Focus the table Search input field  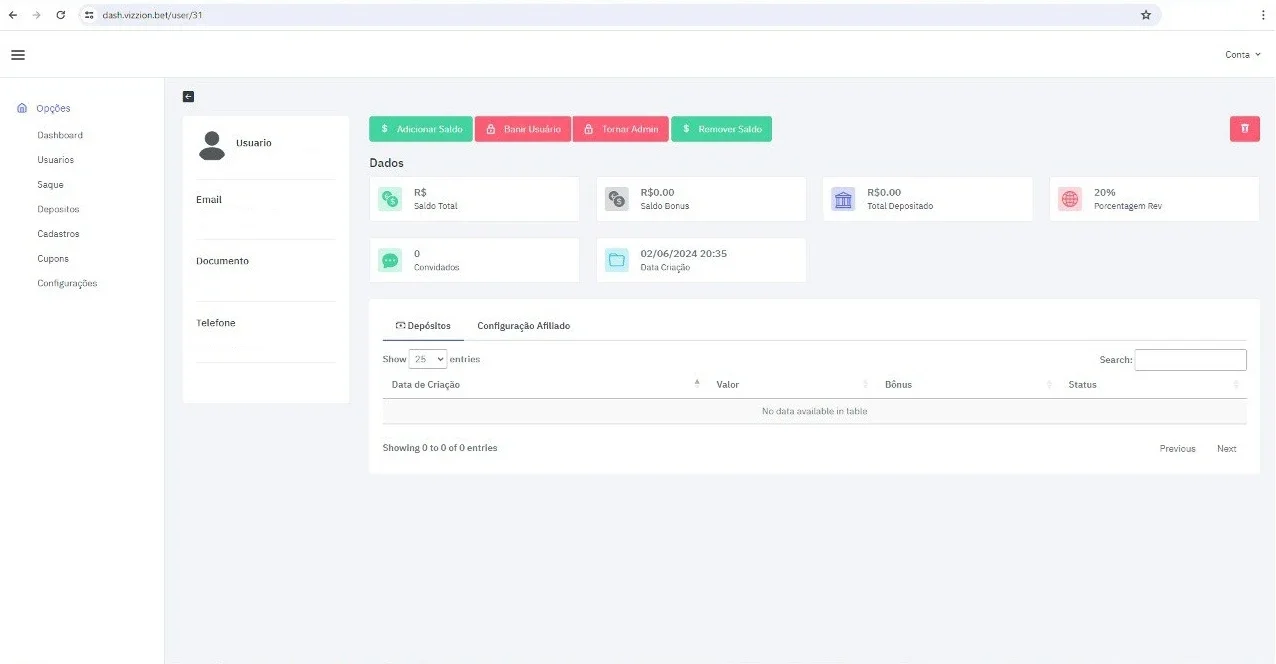tap(1190, 360)
